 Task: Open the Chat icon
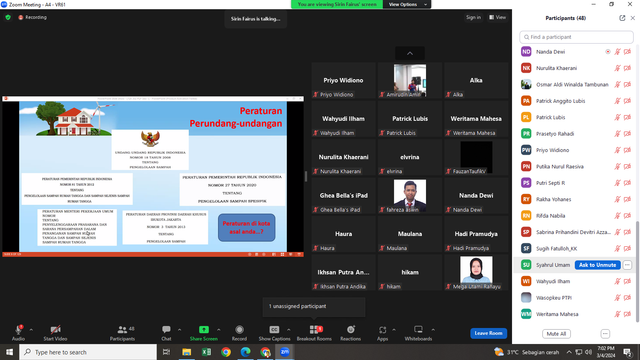tap(166, 329)
